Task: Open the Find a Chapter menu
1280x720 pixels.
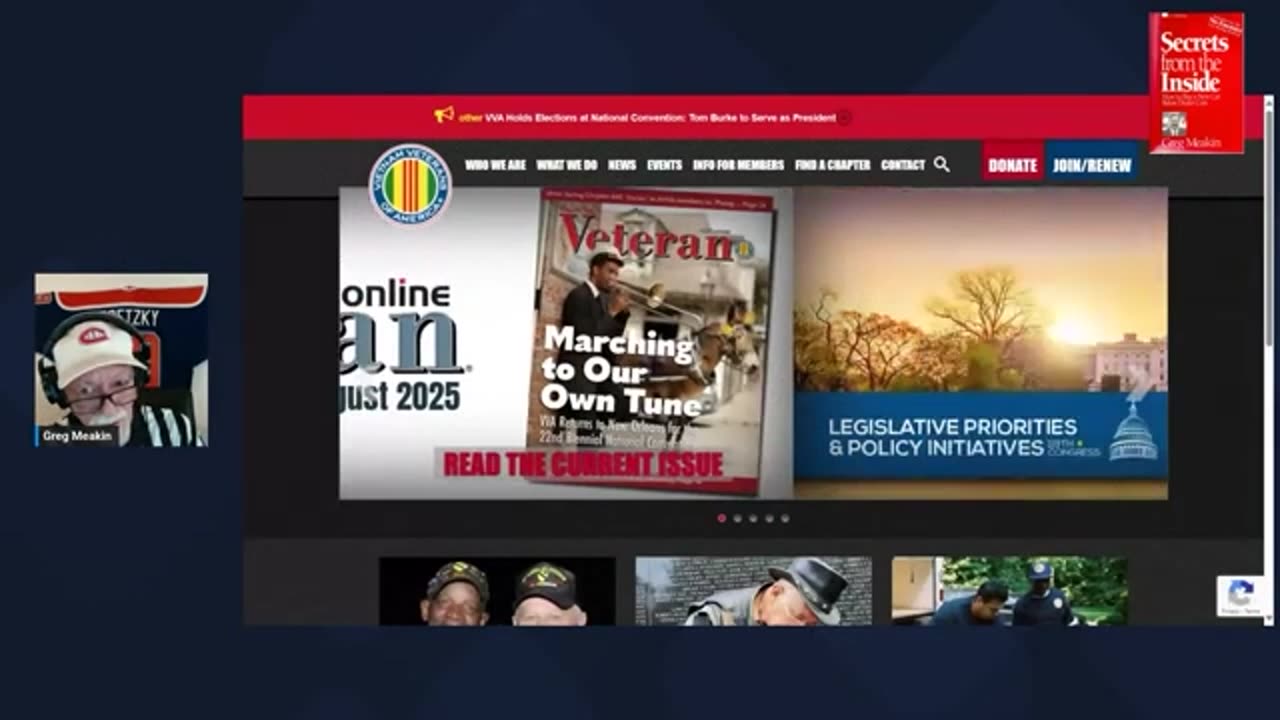Action: pos(833,165)
